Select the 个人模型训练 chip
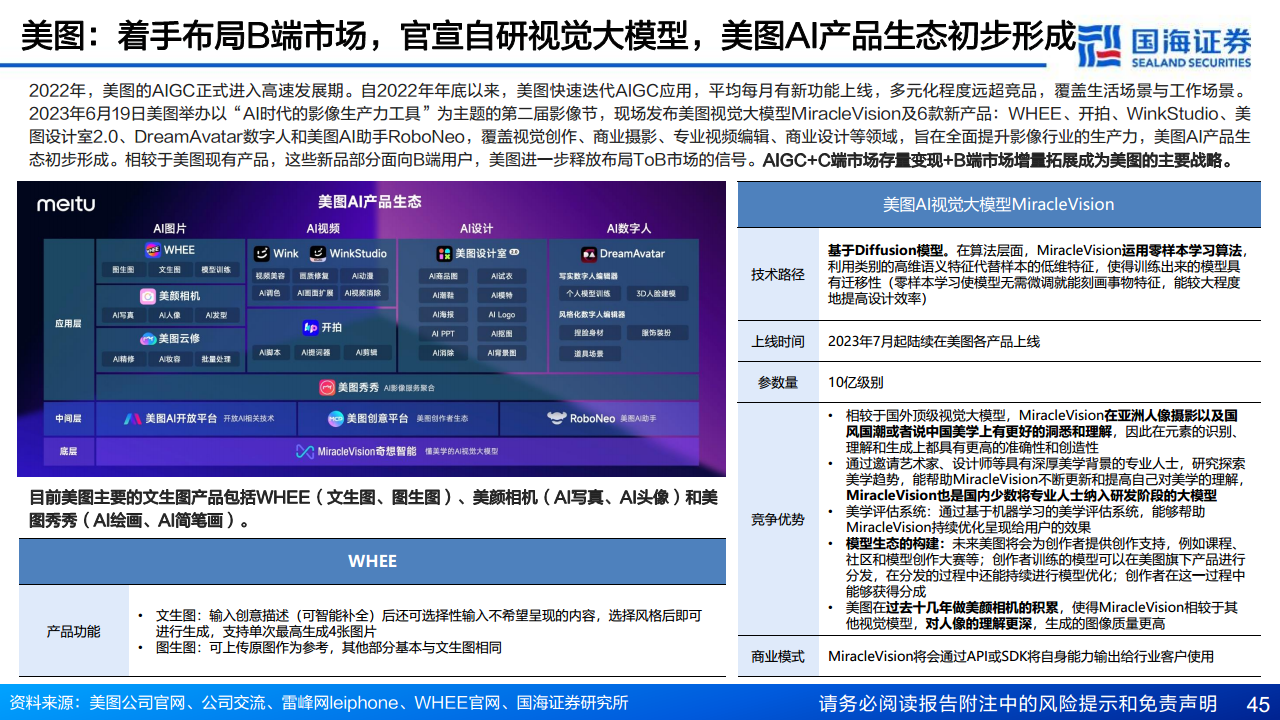The width and height of the screenshot is (1280, 720). tap(588, 293)
